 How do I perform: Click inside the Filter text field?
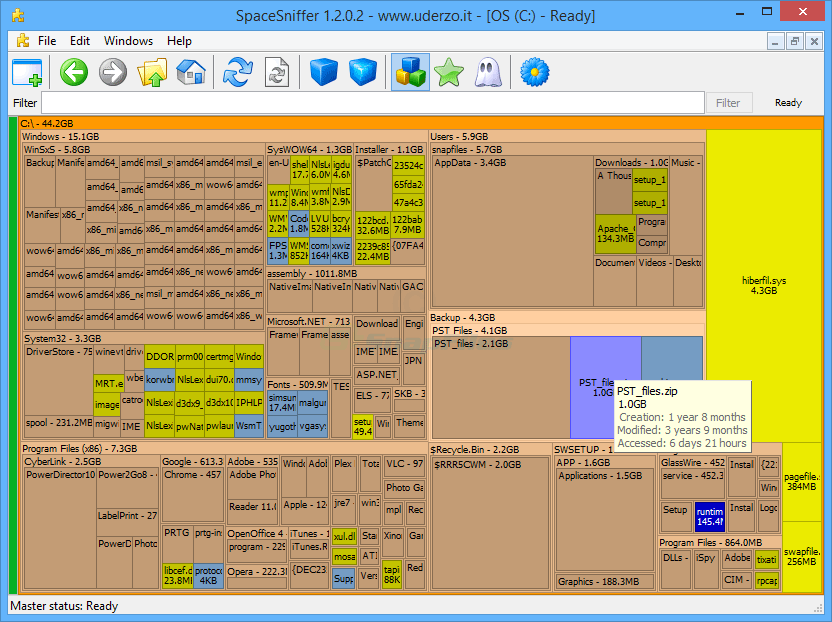click(370, 102)
